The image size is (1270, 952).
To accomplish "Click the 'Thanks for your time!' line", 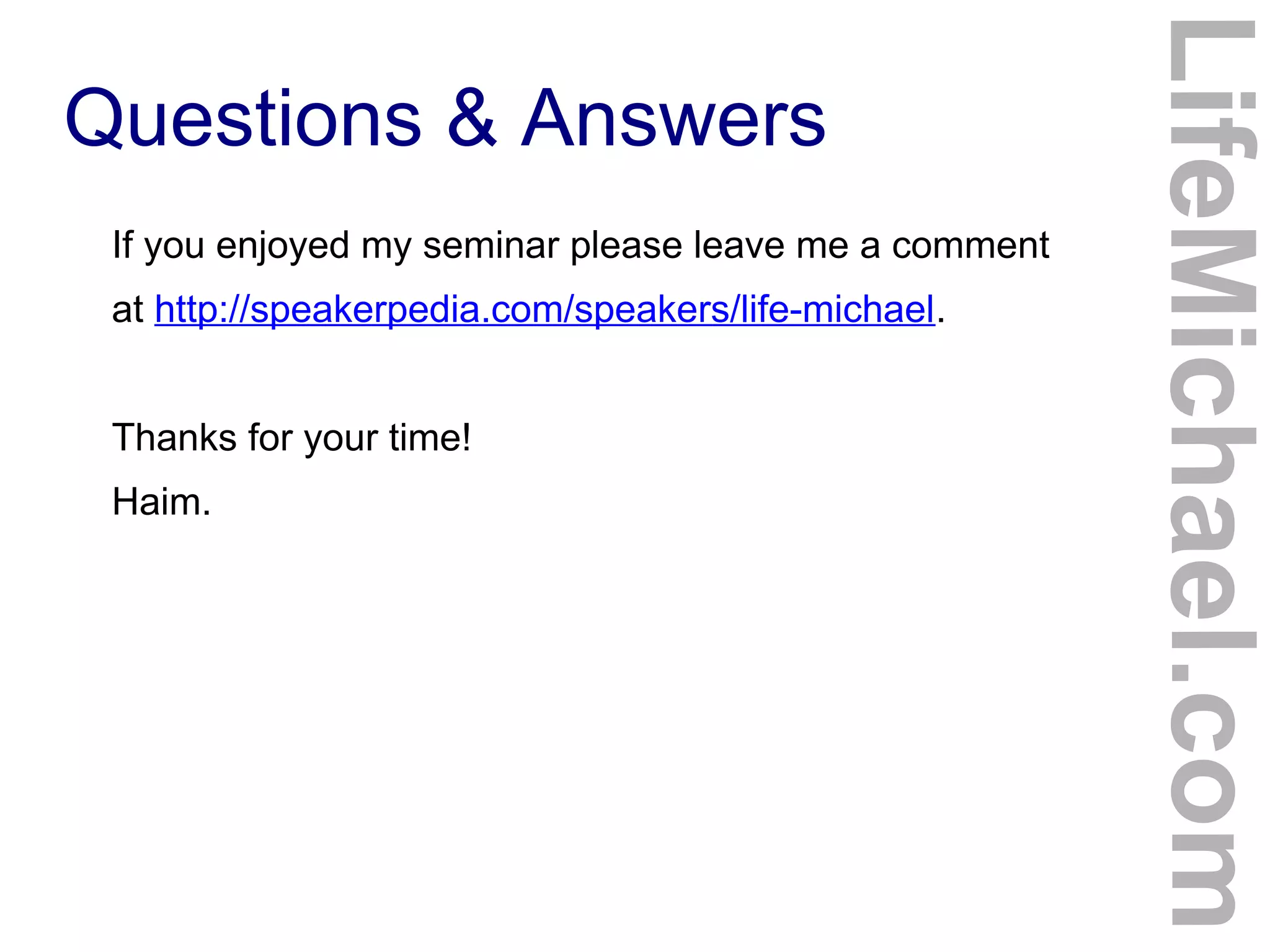I will click(x=291, y=438).
